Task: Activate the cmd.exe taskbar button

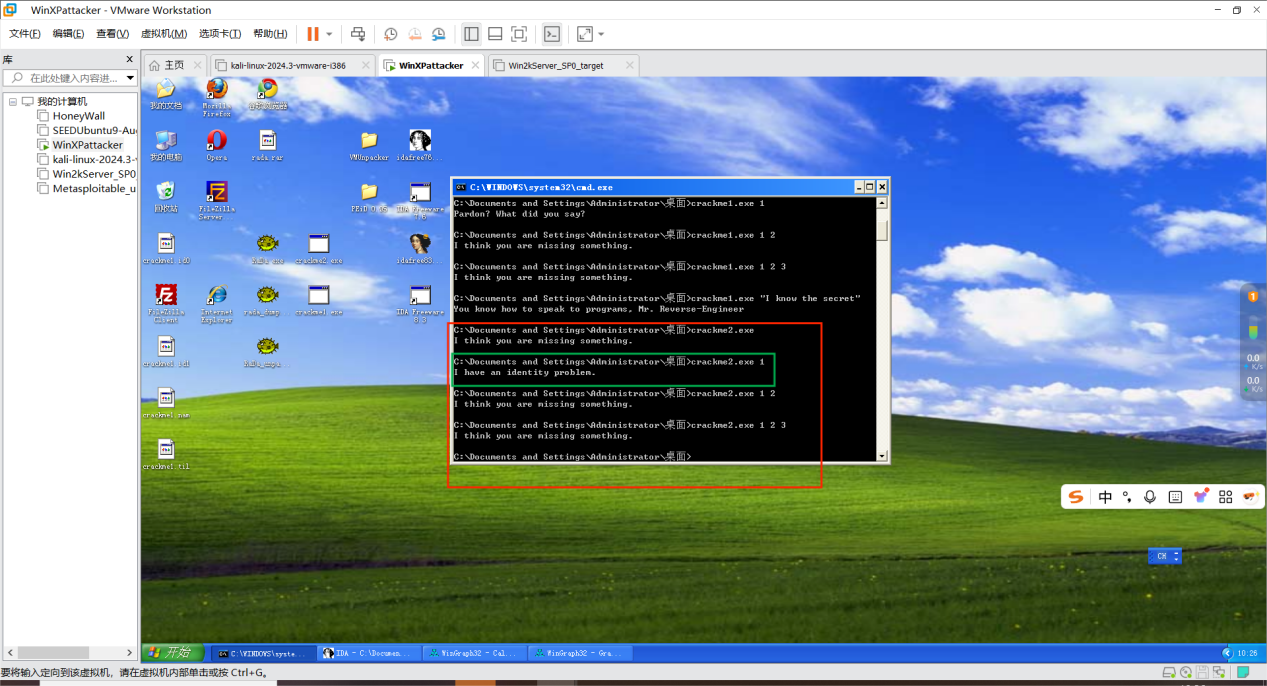Action: (x=263, y=653)
